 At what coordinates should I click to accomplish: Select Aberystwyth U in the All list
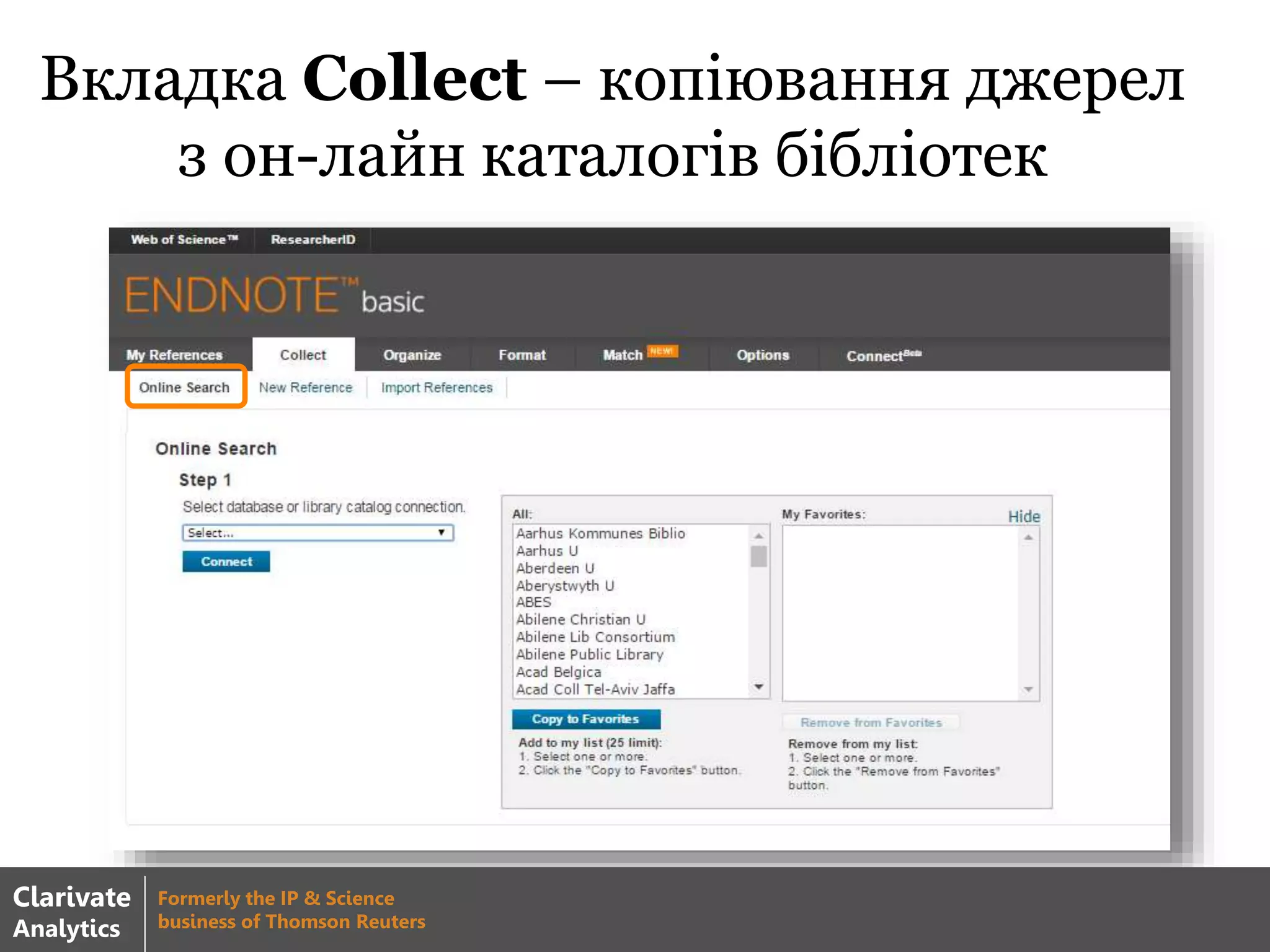pos(565,586)
